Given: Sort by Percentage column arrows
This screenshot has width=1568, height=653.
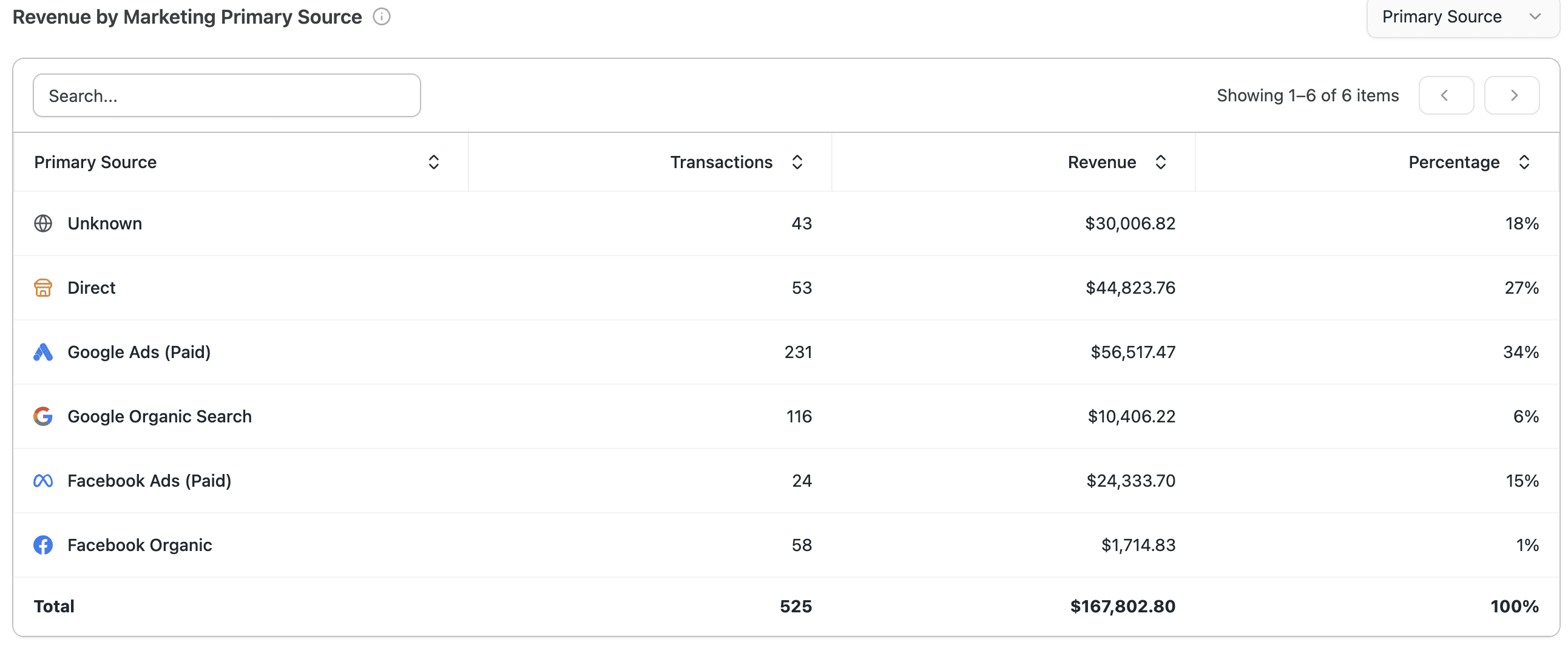Looking at the screenshot, I should tap(1524, 162).
